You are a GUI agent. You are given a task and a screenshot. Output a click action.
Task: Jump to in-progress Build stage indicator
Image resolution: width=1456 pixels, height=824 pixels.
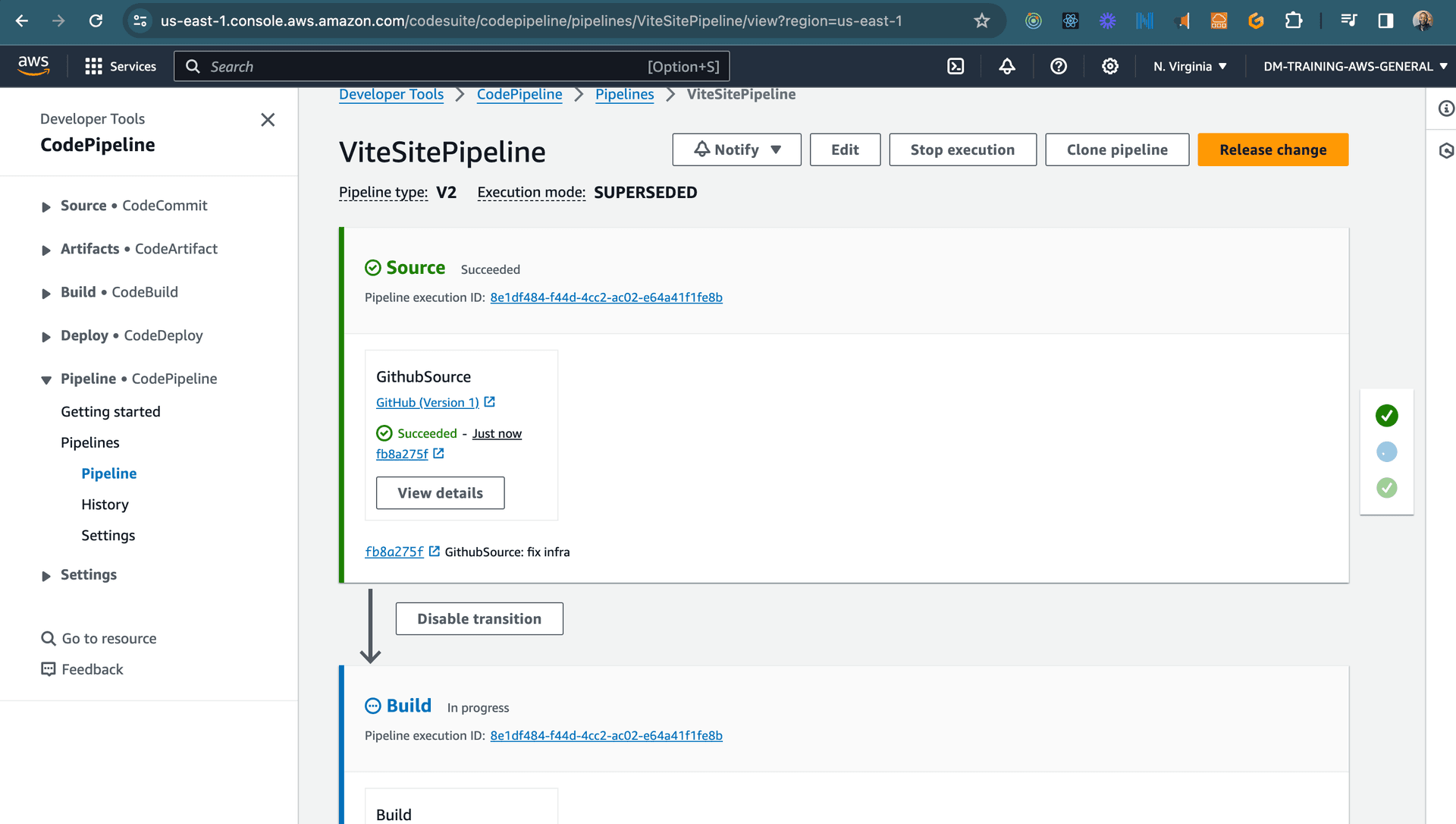1386,451
